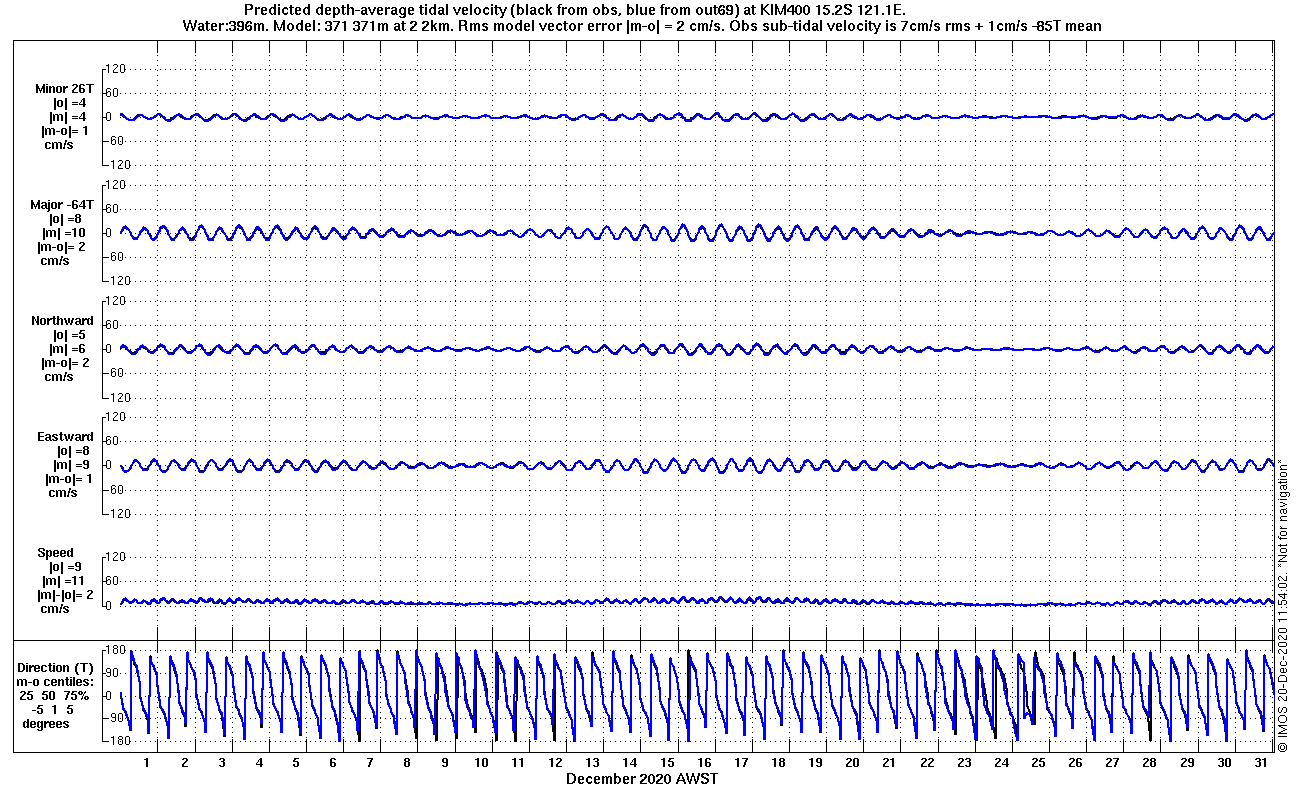Click the '|m|-|o|= 2' Speed difference value
This screenshot has width=1300, height=800.
[66, 595]
